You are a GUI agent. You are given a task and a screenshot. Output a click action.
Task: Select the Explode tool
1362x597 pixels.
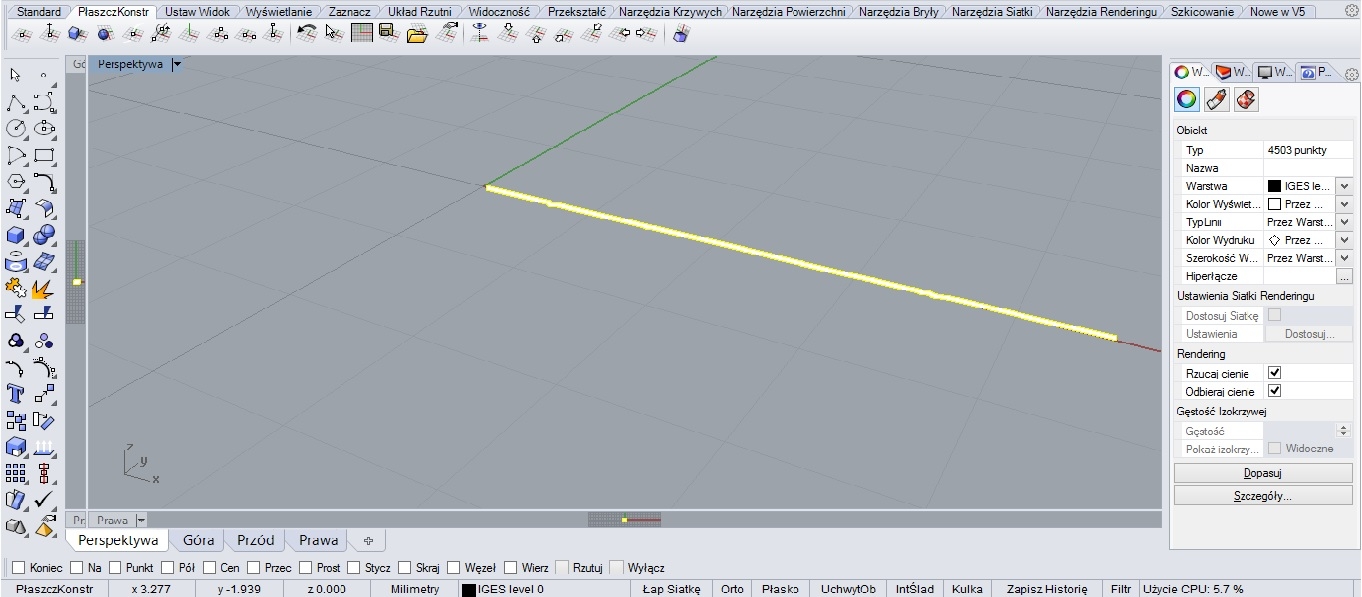(44, 288)
